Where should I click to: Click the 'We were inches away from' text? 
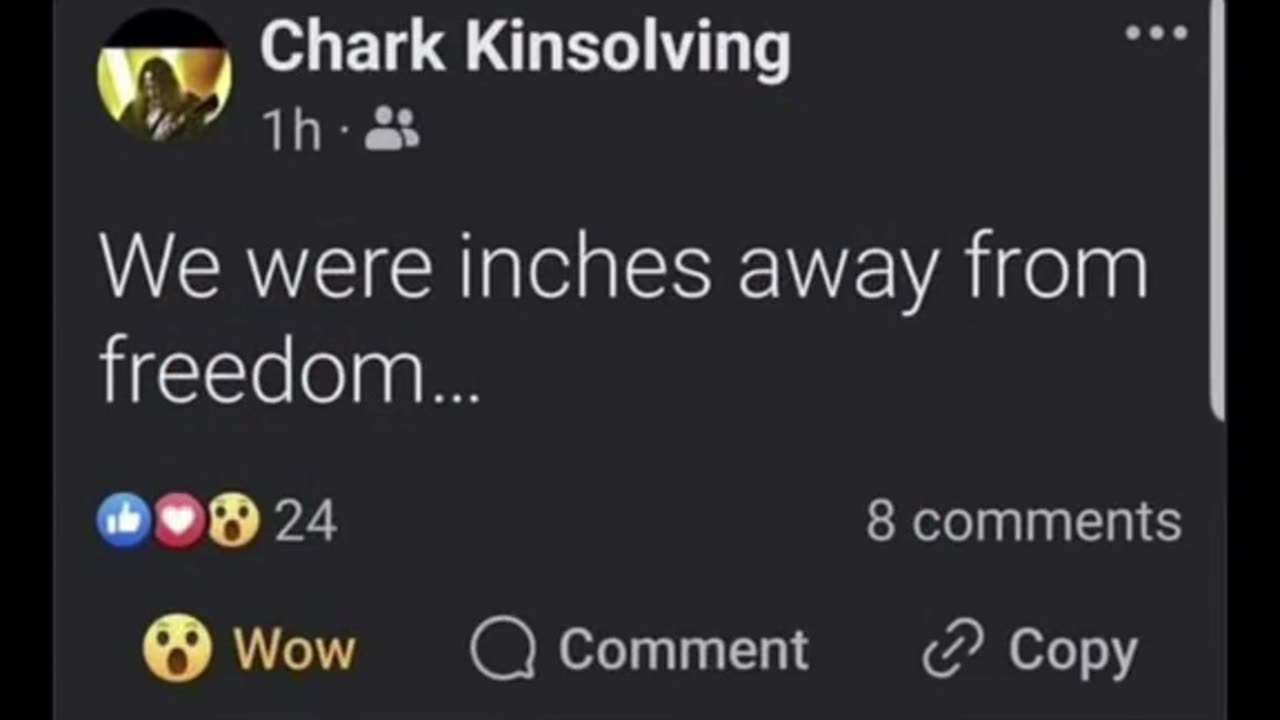click(x=622, y=268)
